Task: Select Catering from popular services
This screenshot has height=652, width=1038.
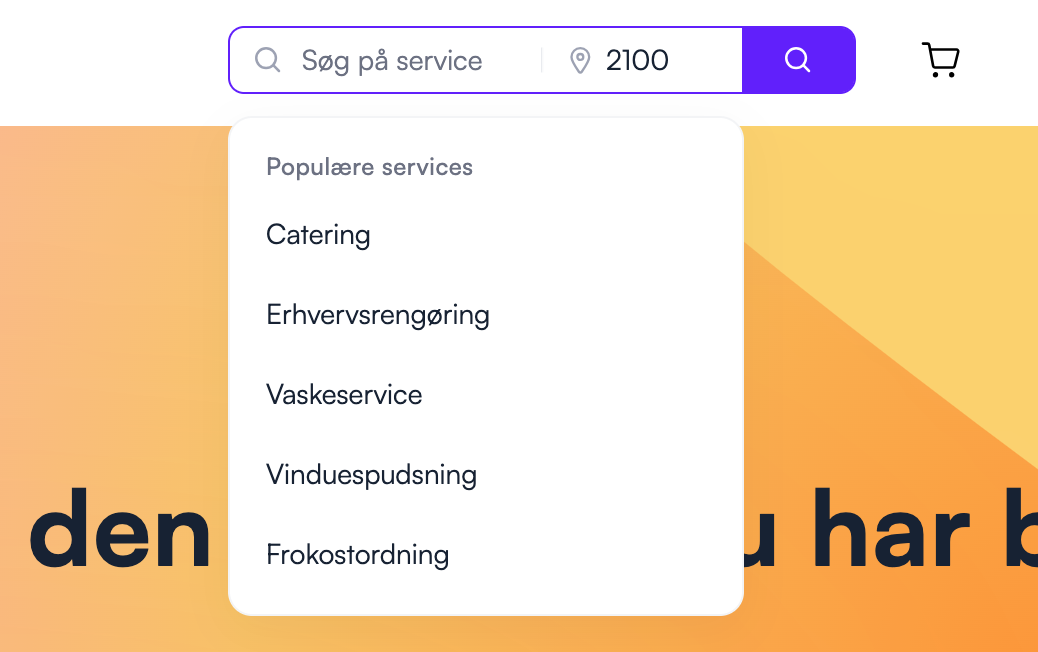Action: tap(318, 235)
